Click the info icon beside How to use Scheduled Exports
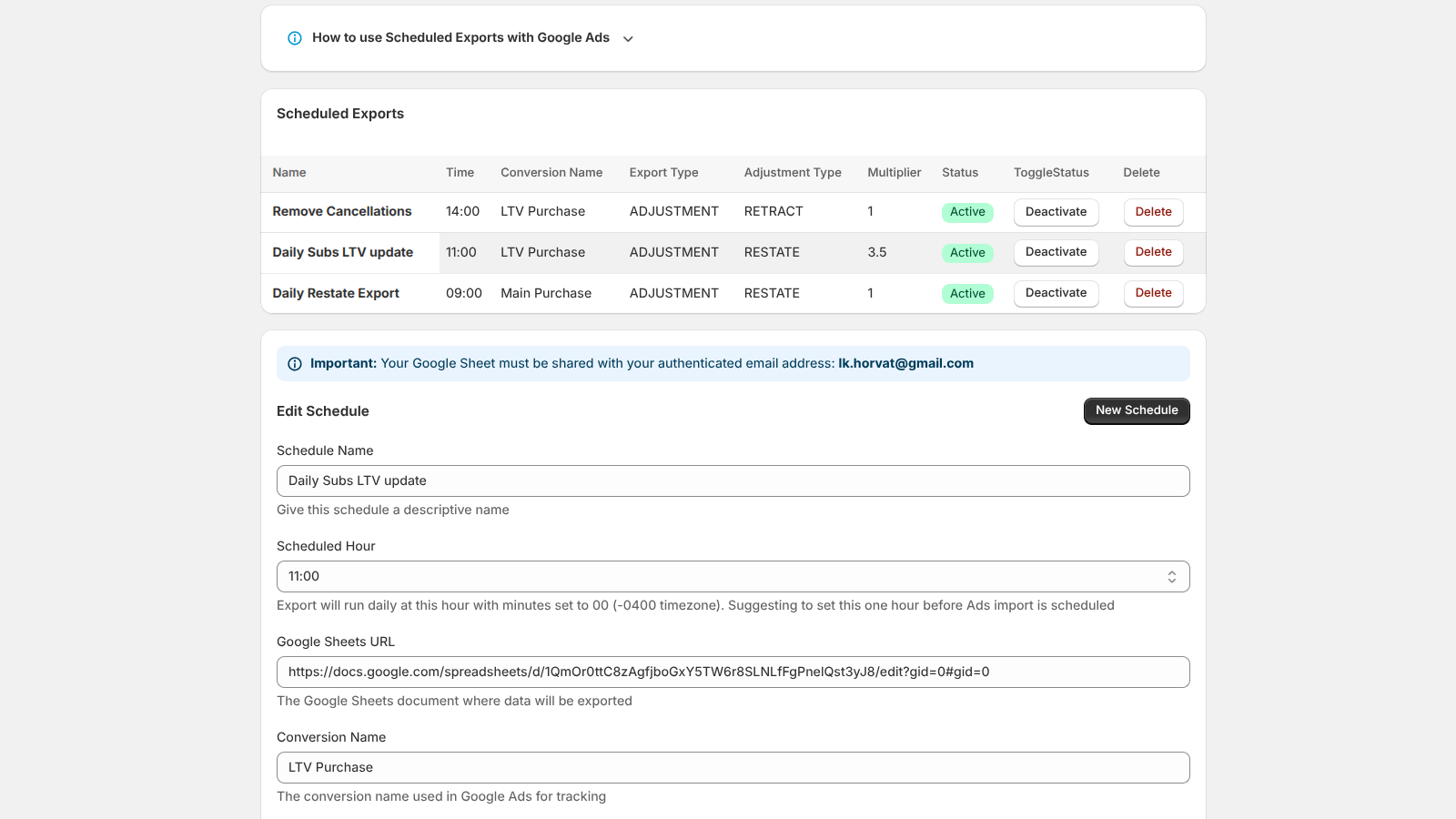Image resolution: width=1456 pixels, height=819 pixels. pyautogui.click(x=294, y=38)
